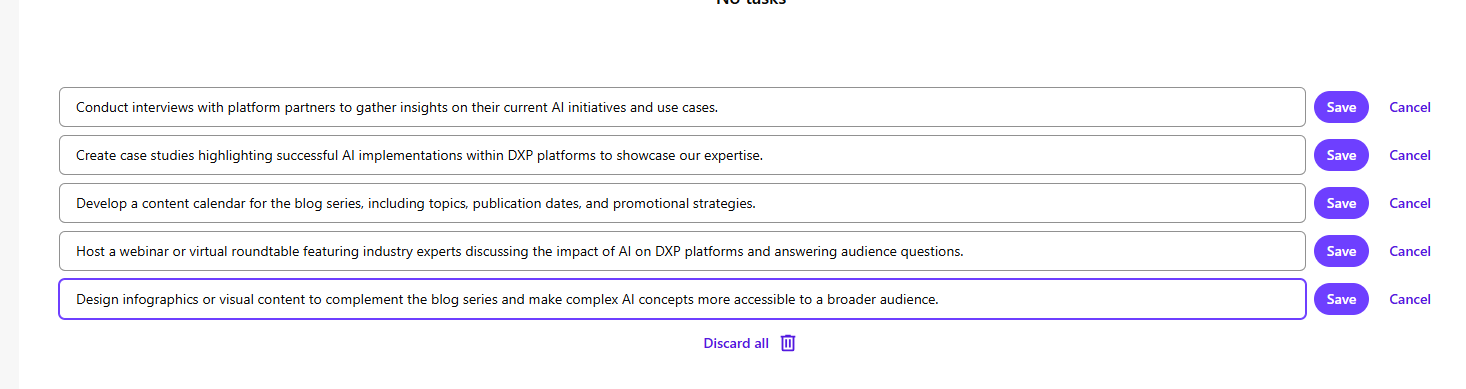Save the webinar or virtual roundtable task
The width and height of the screenshot is (1466, 389).
[1341, 251]
